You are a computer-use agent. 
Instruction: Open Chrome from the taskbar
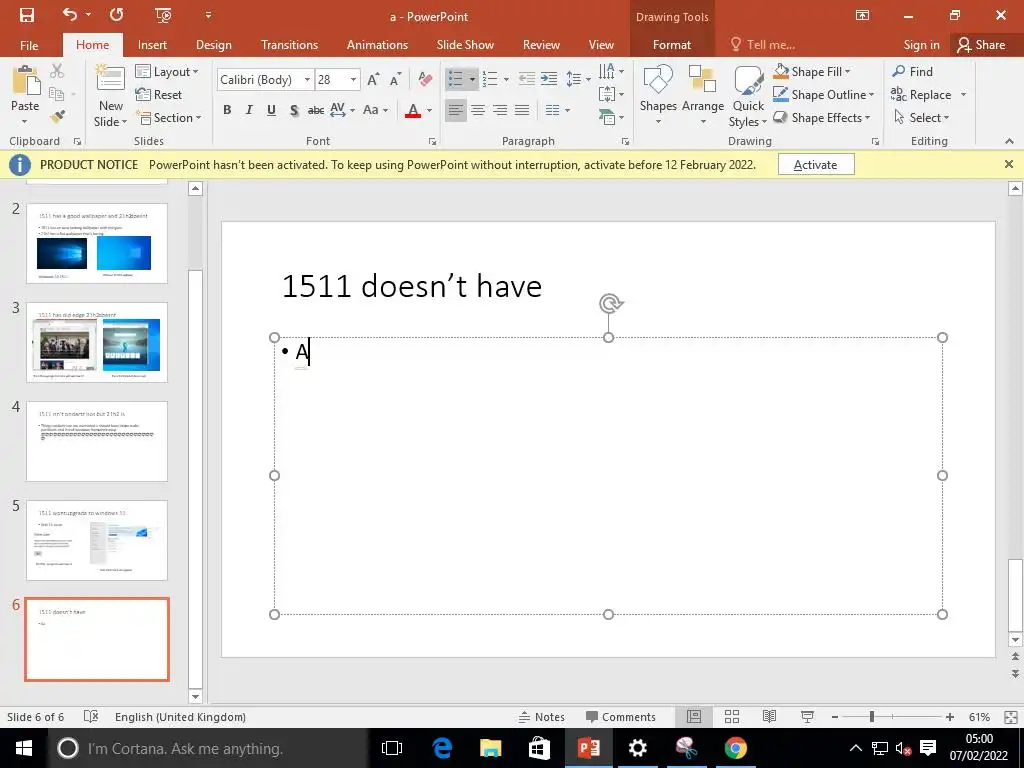[735, 748]
